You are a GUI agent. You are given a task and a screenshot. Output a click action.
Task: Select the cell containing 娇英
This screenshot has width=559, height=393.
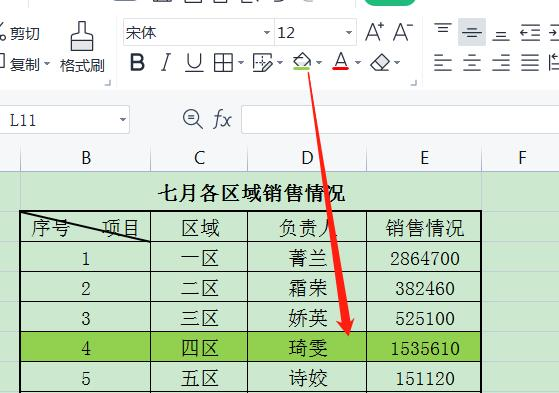click(x=307, y=317)
